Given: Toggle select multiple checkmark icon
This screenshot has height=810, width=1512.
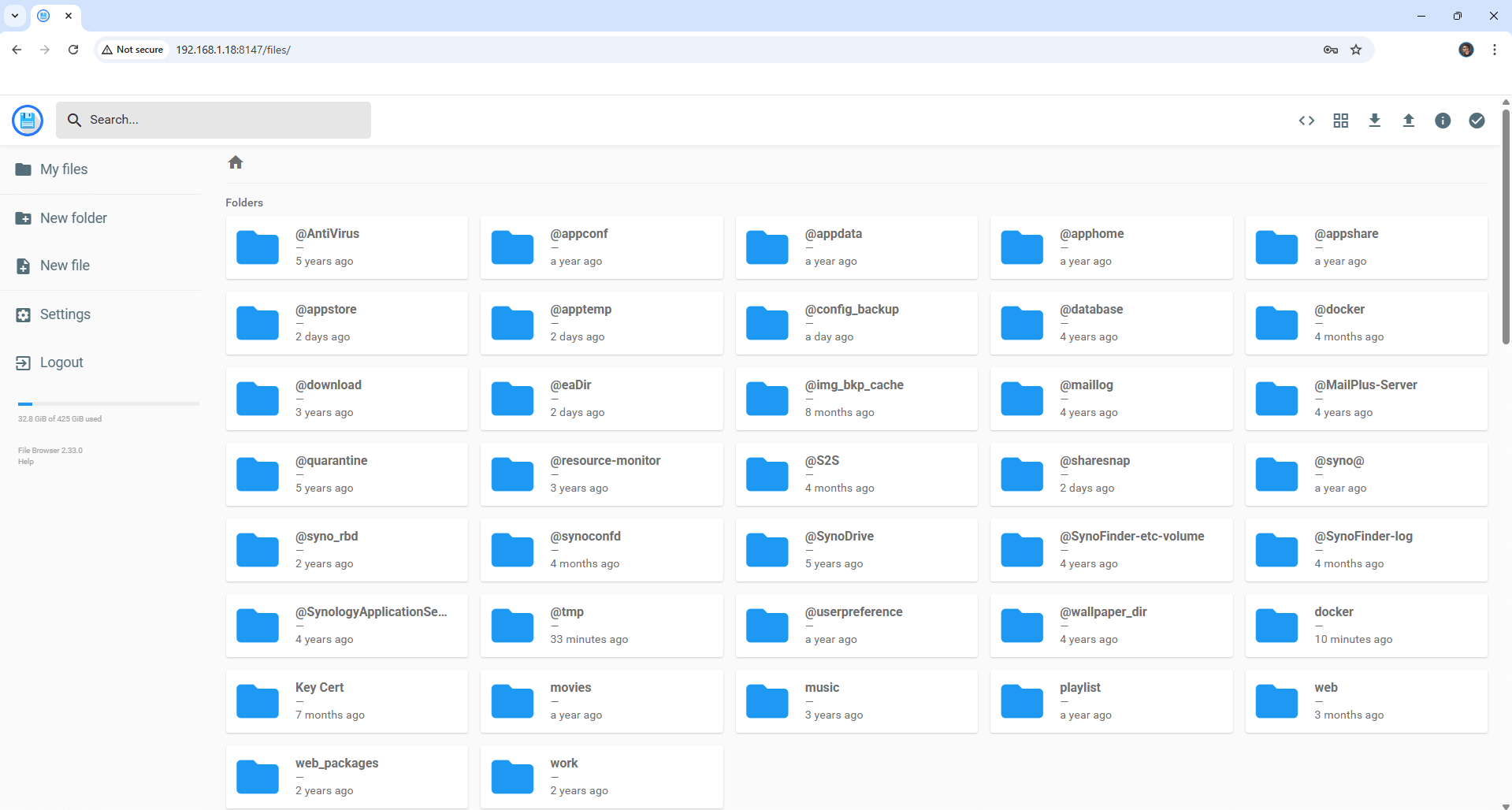Looking at the screenshot, I should [1477, 121].
